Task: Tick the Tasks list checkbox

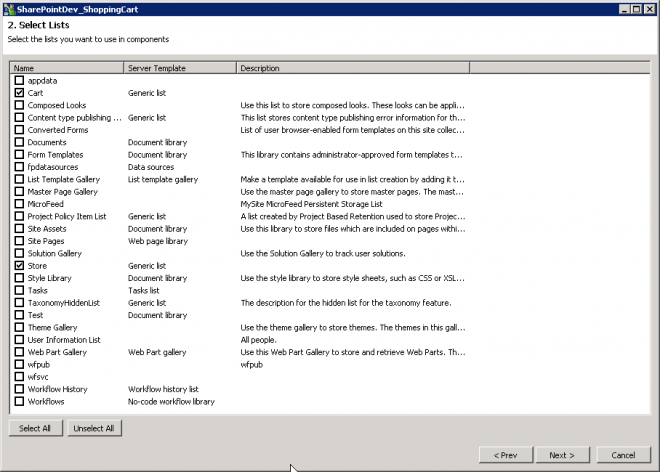Action: tap(19, 290)
